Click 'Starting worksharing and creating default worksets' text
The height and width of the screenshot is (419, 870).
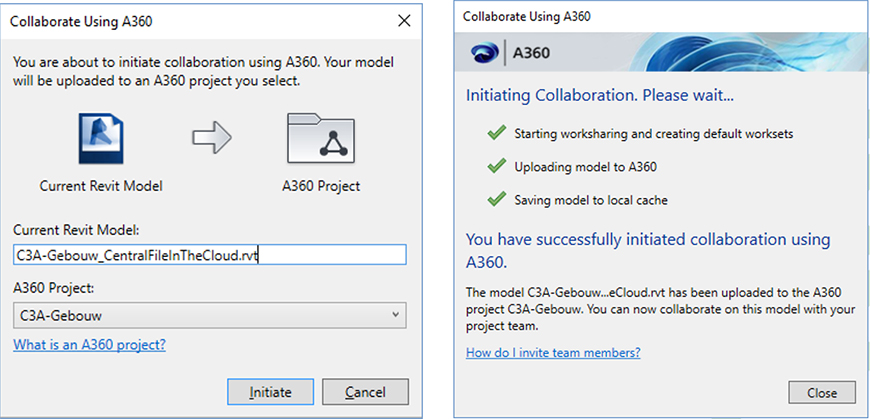point(654,134)
